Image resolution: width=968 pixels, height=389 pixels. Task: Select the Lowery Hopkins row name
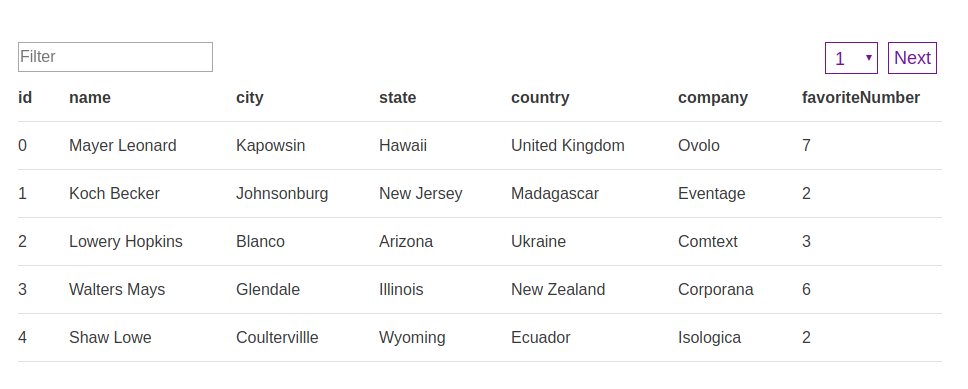[x=126, y=241]
